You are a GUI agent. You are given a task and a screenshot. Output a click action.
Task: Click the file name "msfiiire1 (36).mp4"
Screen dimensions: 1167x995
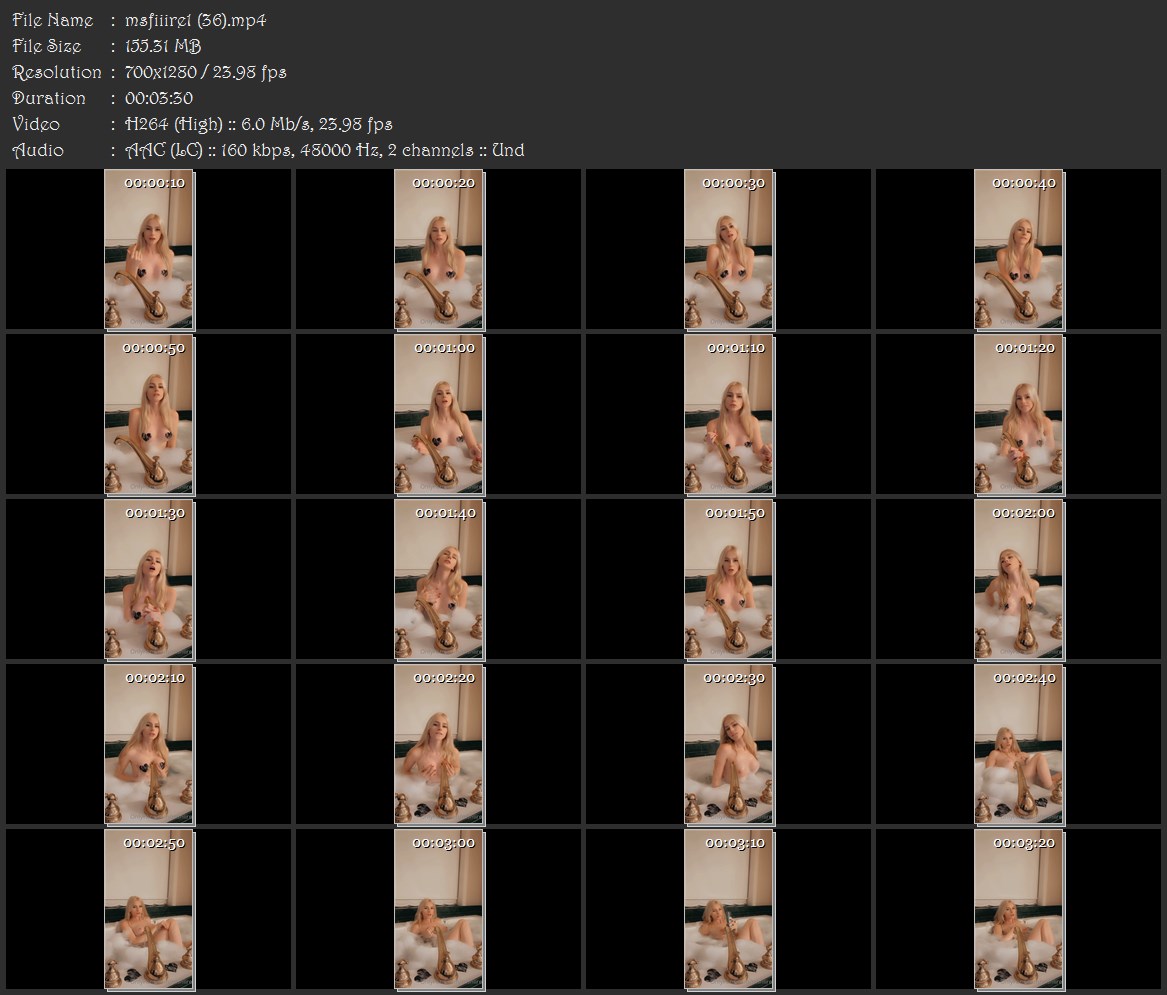click(196, 21)
